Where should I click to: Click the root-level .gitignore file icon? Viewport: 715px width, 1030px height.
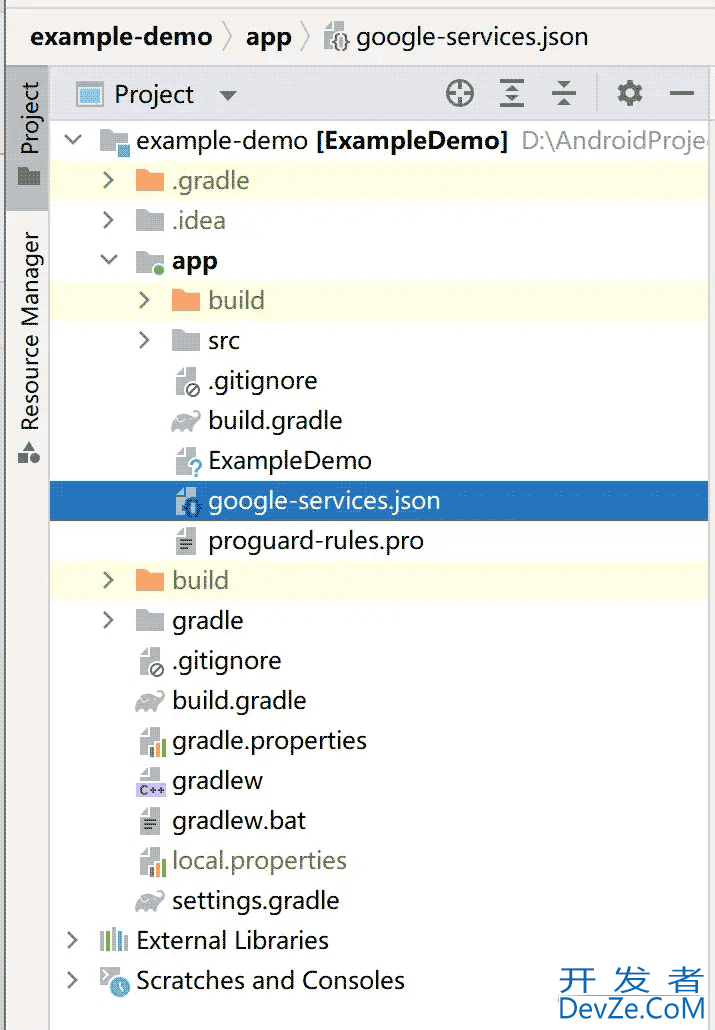tap(151, 661)
